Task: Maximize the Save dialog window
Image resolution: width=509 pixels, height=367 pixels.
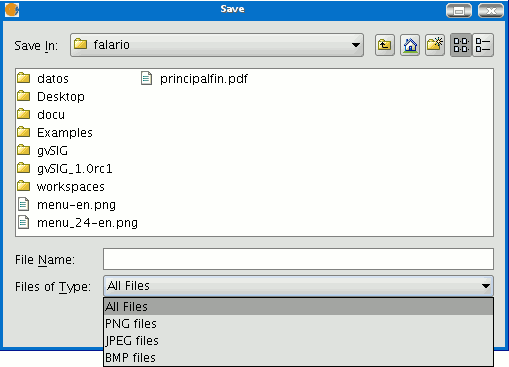Action: coord(459,10)
